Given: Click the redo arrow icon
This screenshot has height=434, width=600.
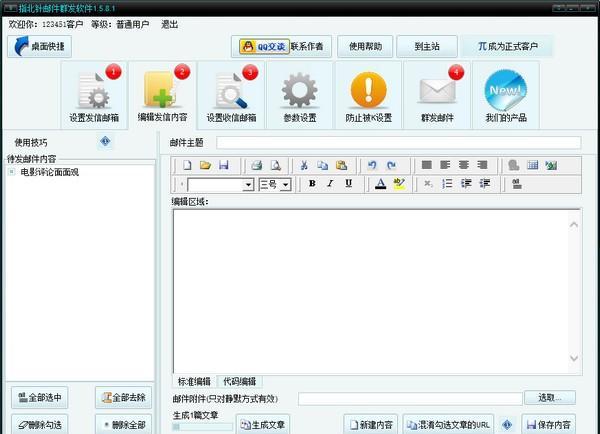Looking at the screenshot, I should [x=391, y=165].
